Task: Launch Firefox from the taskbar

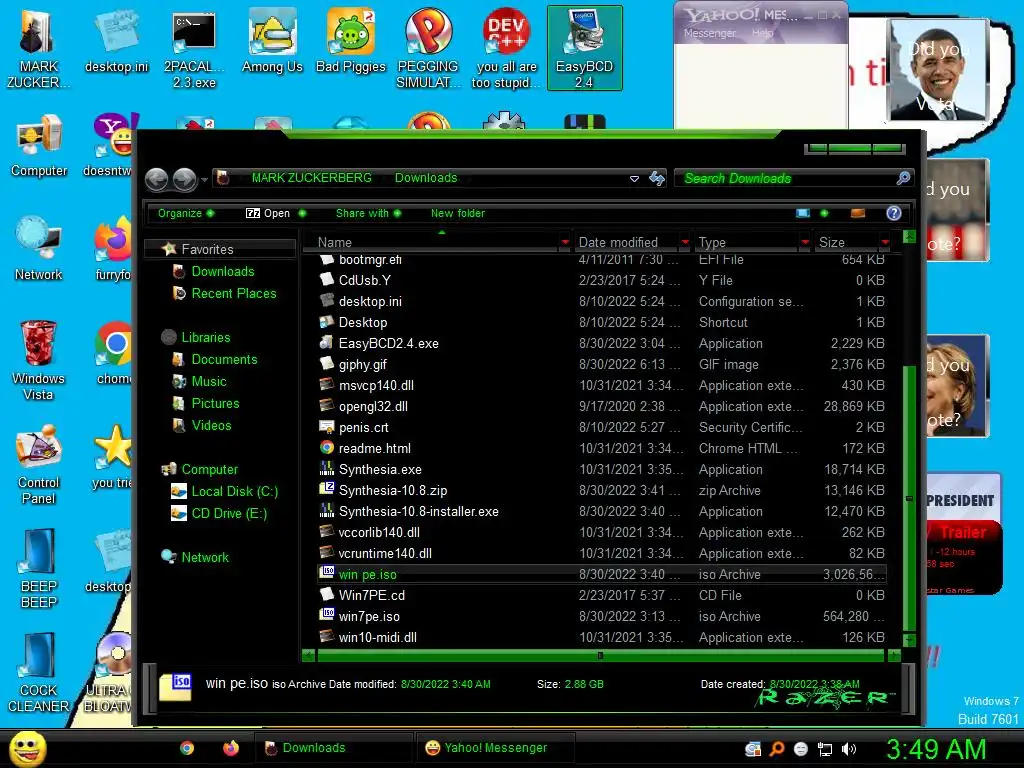Action: 231,748
